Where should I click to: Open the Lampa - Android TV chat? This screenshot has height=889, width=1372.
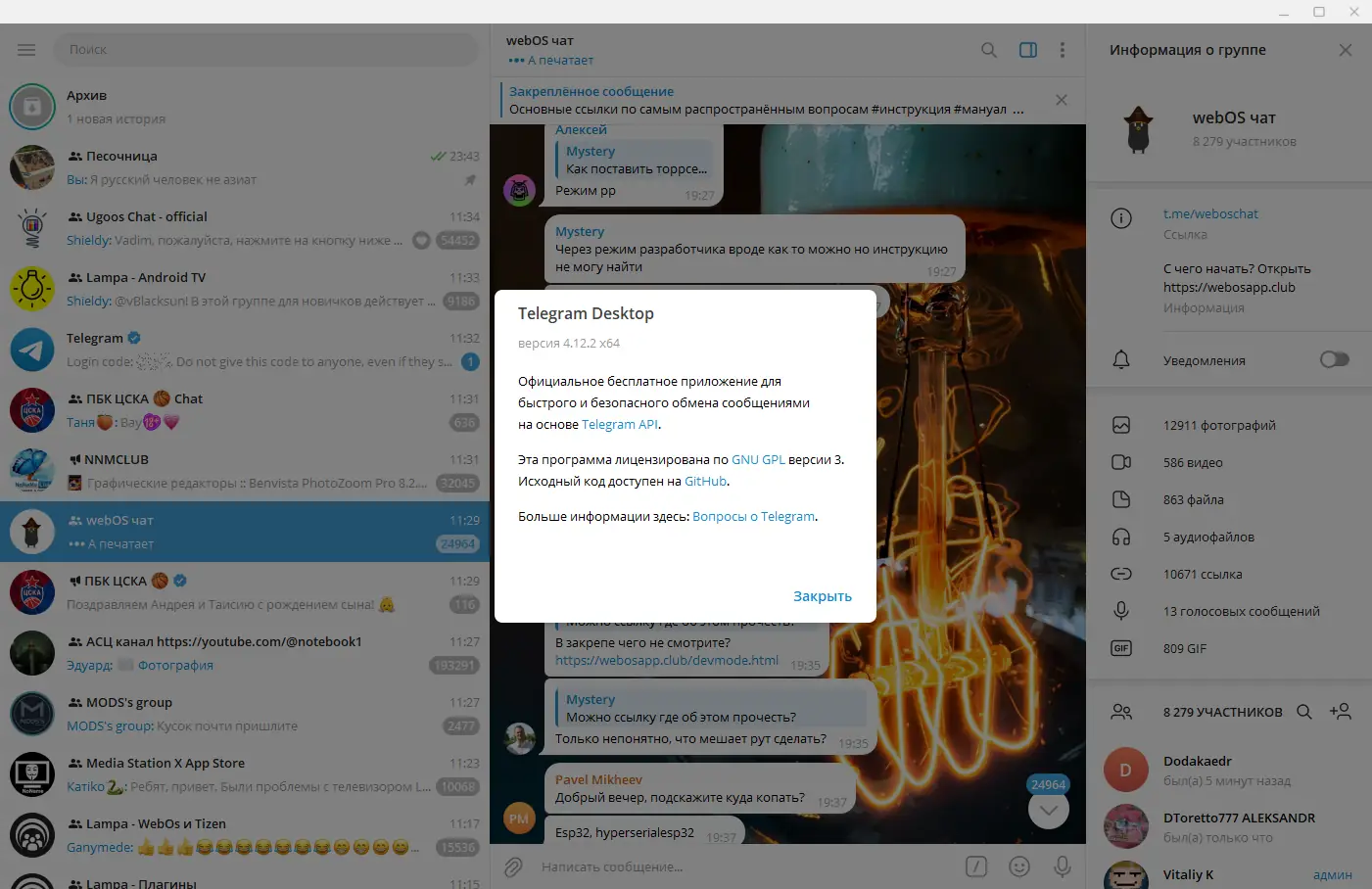point(245,289)
